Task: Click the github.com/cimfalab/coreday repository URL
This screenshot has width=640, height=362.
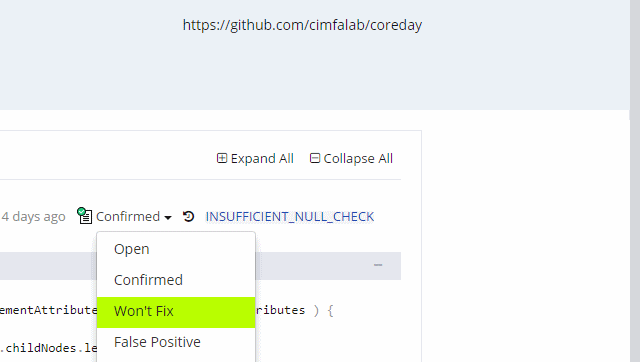Action: [302, 25]
